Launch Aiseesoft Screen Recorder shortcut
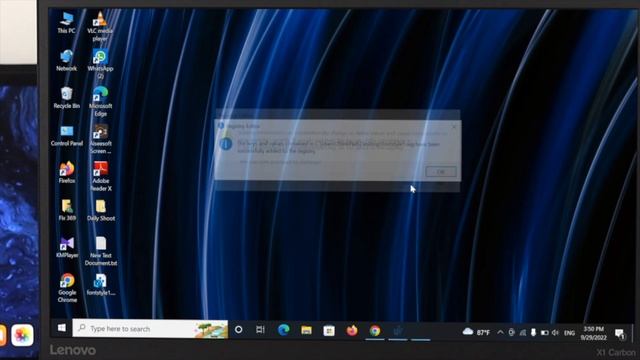This screenshot has width=640, height=360. point(100,139)
